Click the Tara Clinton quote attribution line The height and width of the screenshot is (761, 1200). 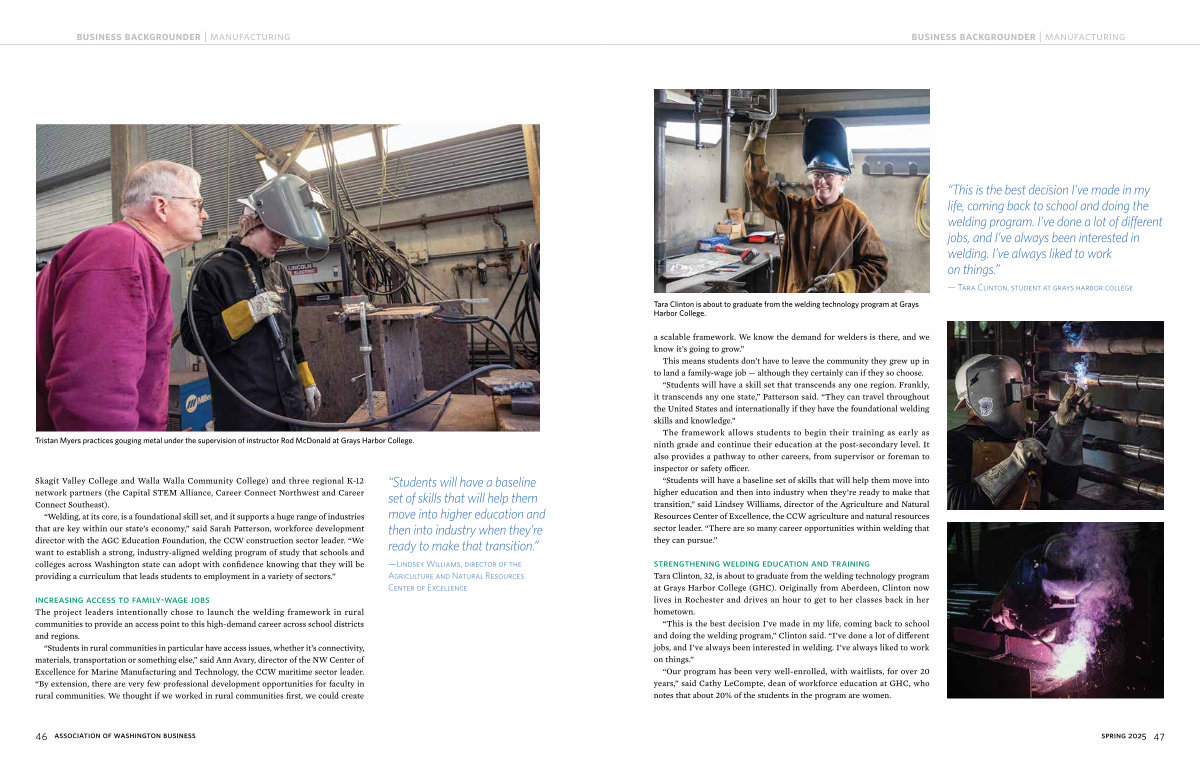1040,288
